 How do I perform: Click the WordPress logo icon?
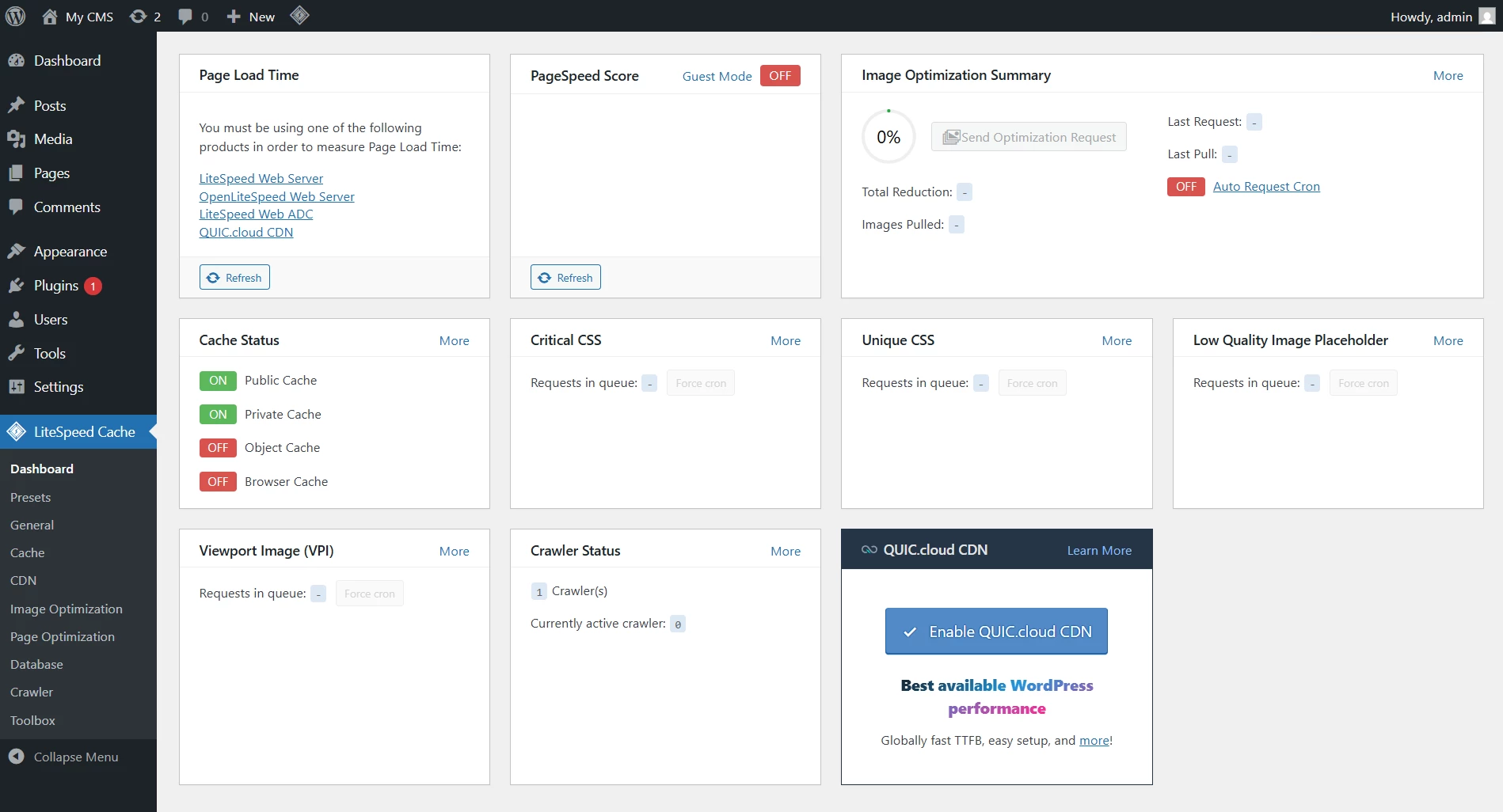point(16,16)
